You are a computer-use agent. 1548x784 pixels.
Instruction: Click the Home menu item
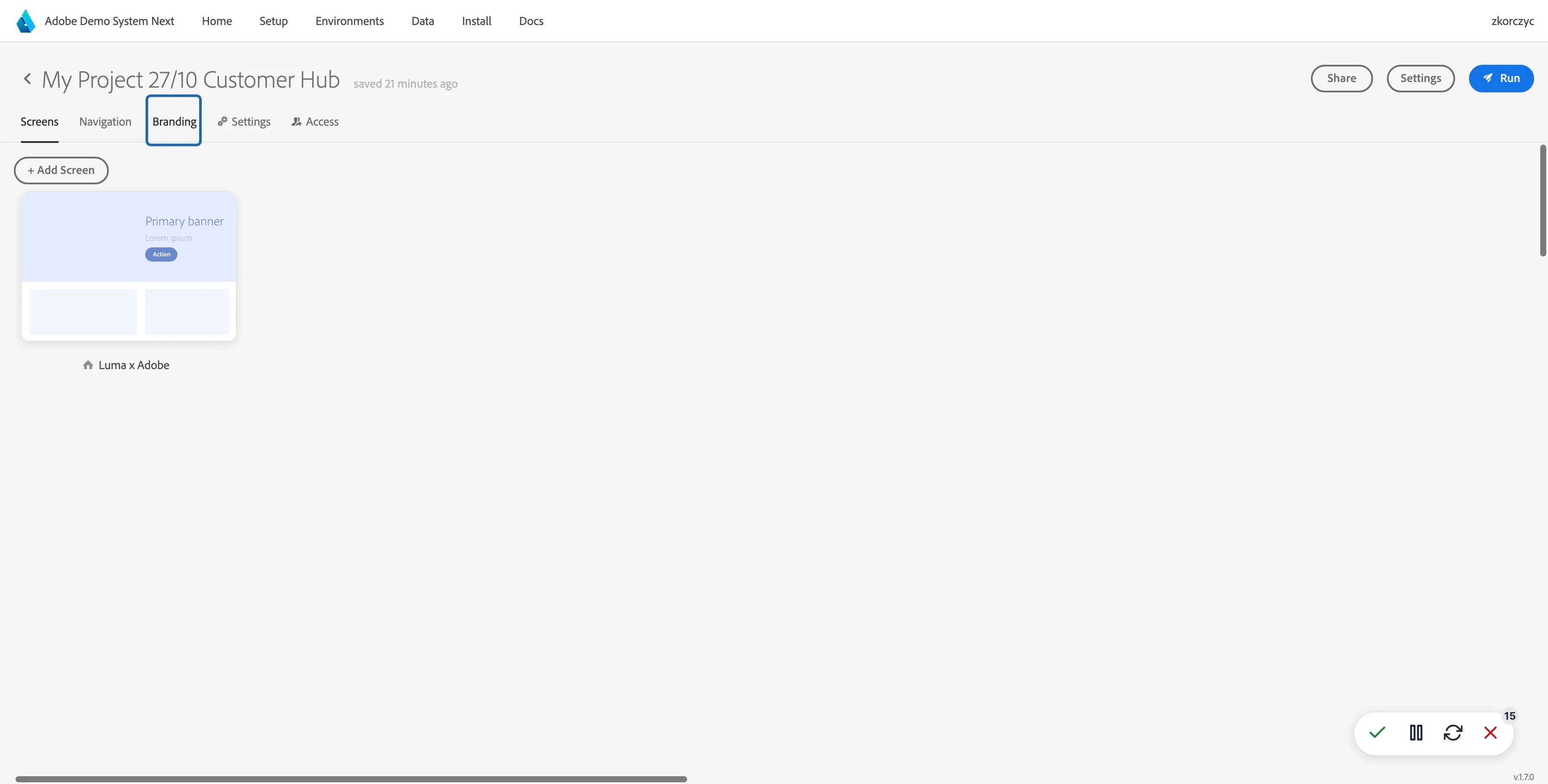click(217, 21)
